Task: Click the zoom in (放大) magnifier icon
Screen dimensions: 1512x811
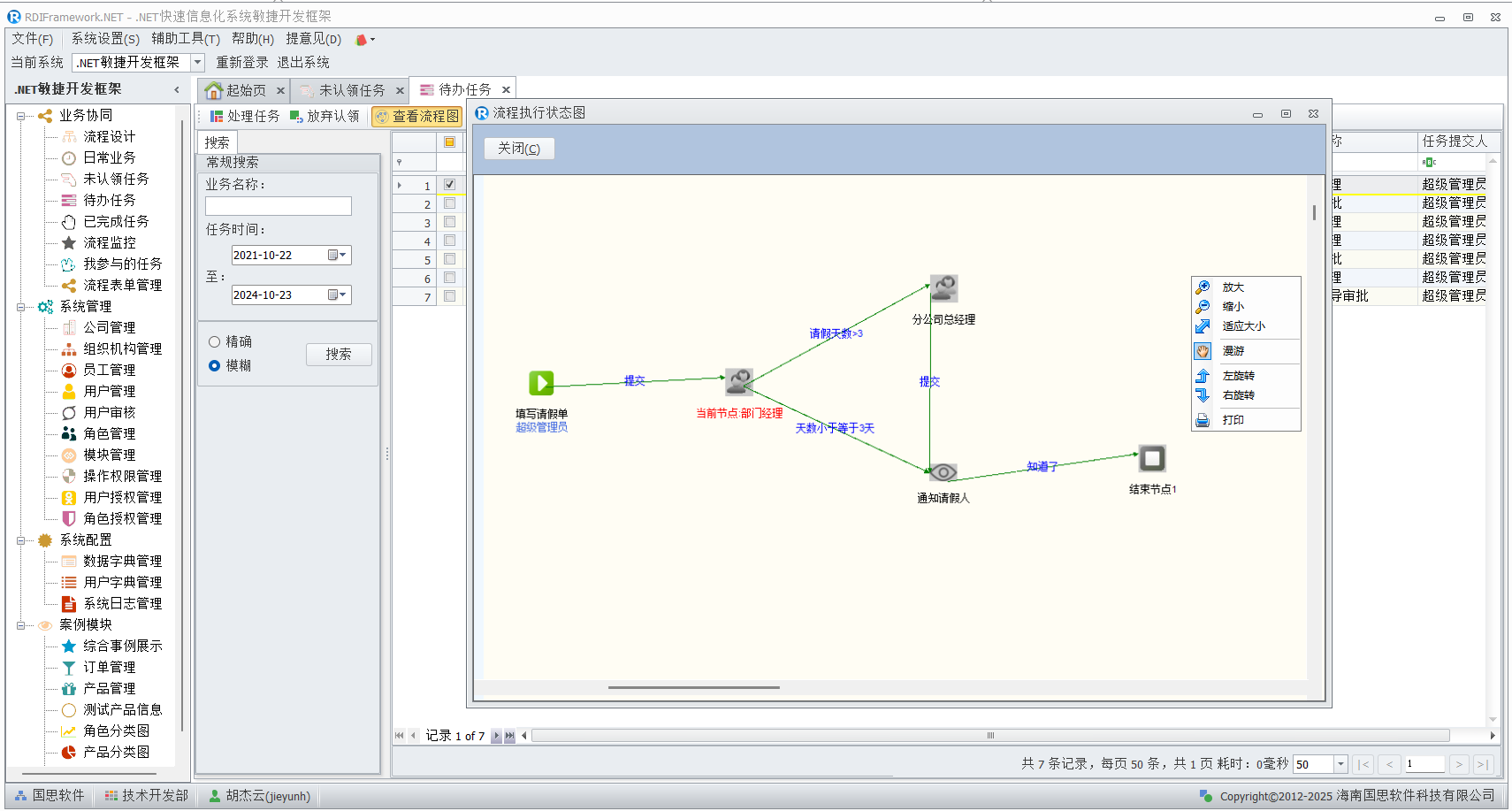Action: (x=1203, y=287)
